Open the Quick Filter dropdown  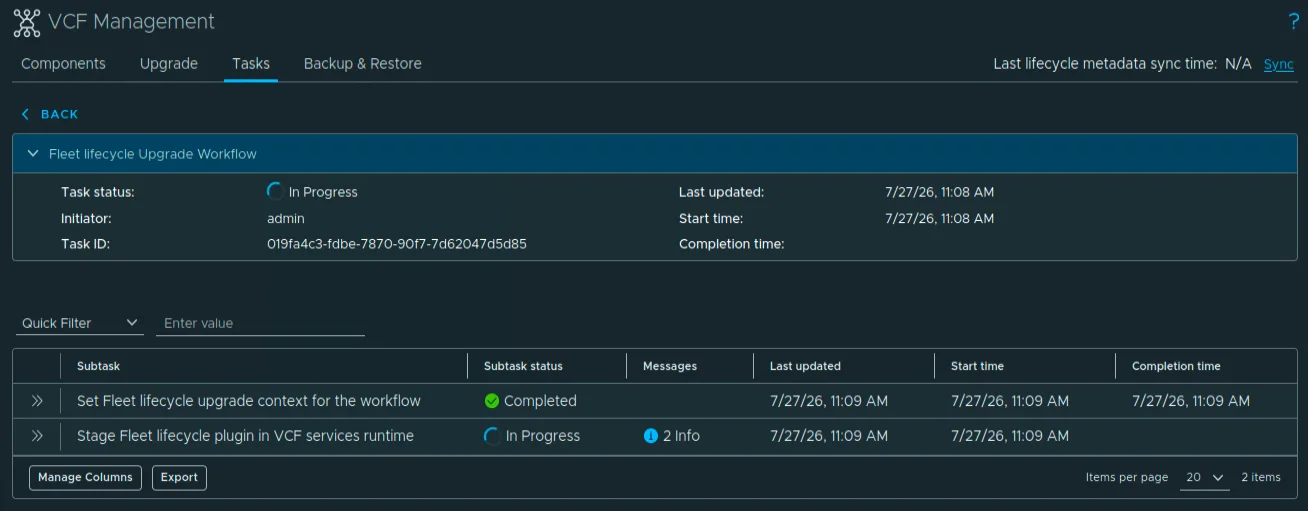pos(80,323)
